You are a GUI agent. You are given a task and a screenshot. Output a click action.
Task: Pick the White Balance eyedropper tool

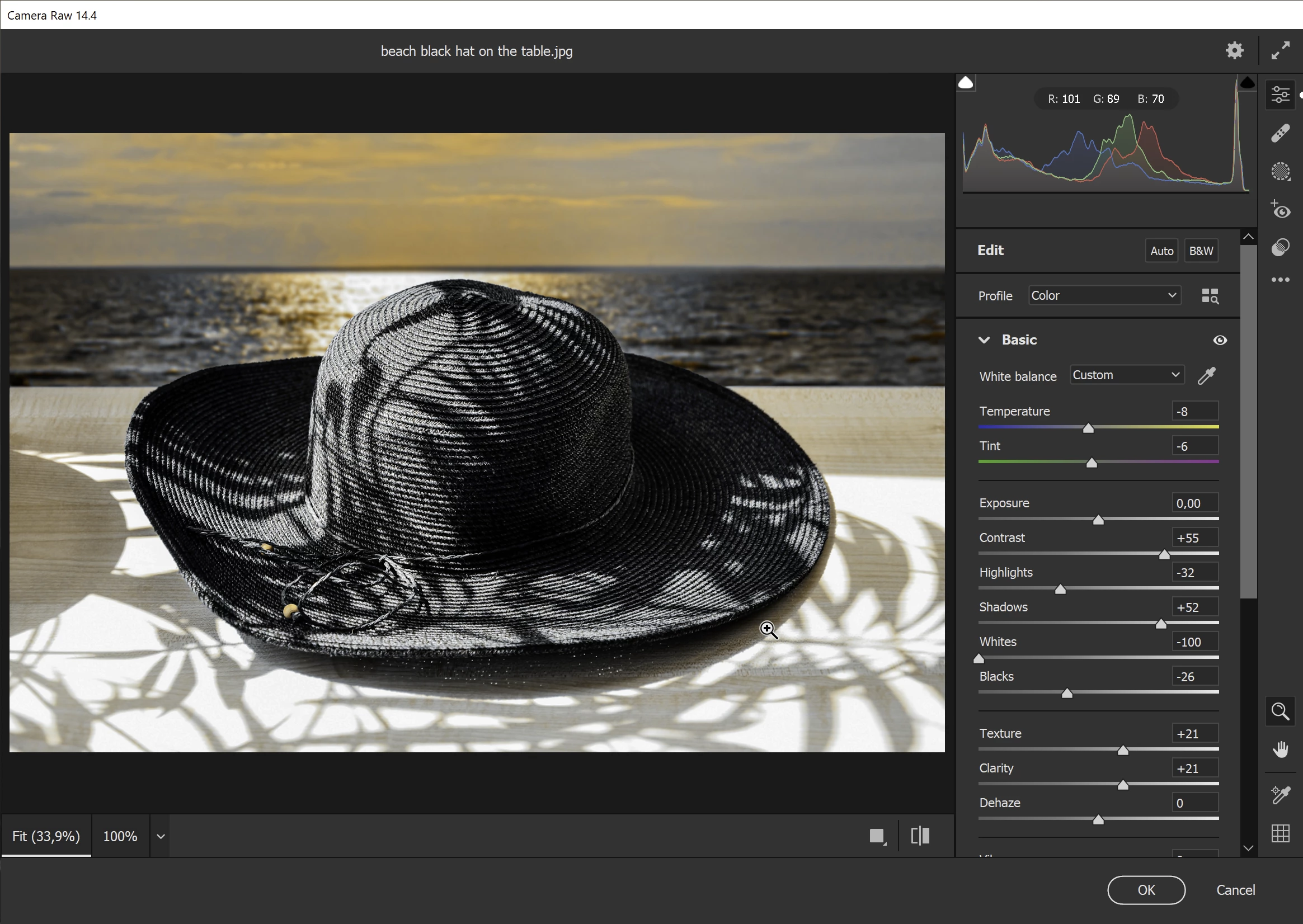coord(1206,375)
